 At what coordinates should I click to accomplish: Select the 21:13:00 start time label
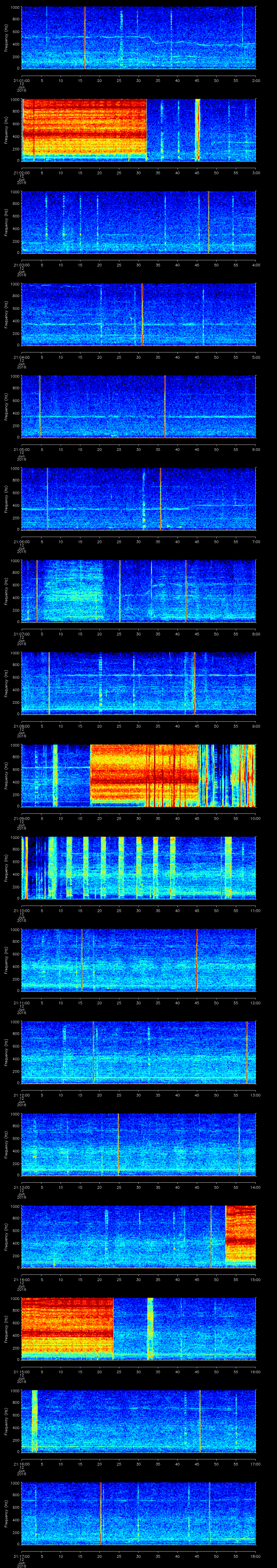click(22, 1187)
